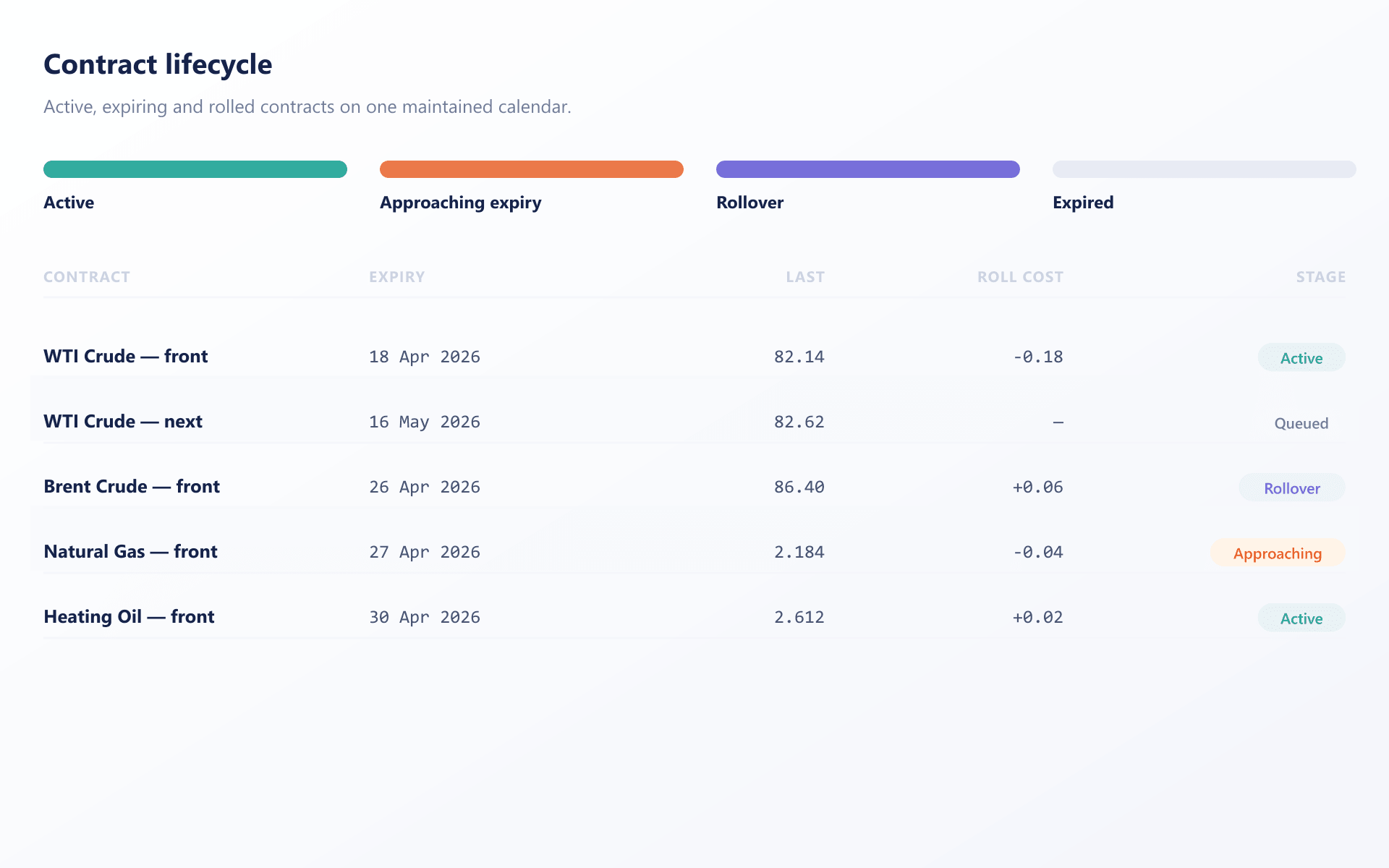The height and width of the screenshot is (868, 1389).
Task: Select last price 82.14
Action: pos(799,357)
